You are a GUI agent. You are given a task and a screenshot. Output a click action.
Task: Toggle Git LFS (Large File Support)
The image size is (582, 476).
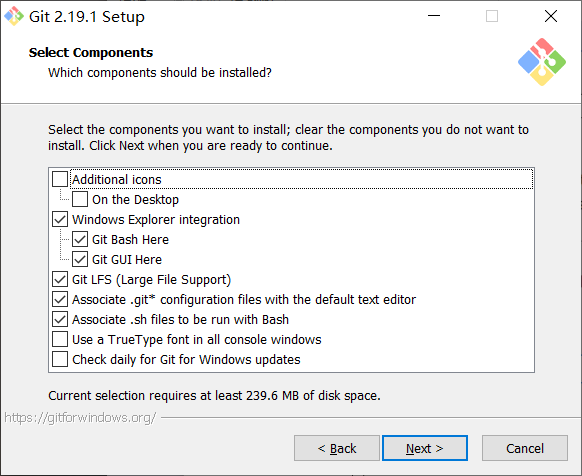coord(60,279)
